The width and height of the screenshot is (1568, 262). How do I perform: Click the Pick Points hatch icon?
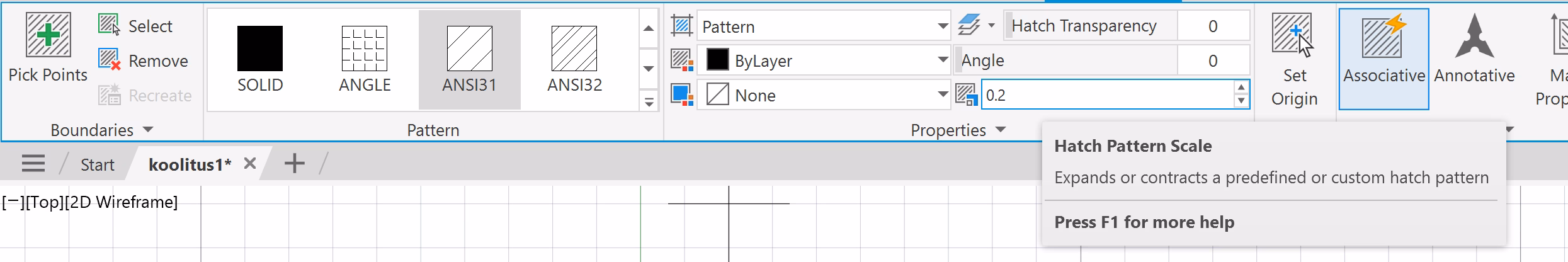pos(48,35)
